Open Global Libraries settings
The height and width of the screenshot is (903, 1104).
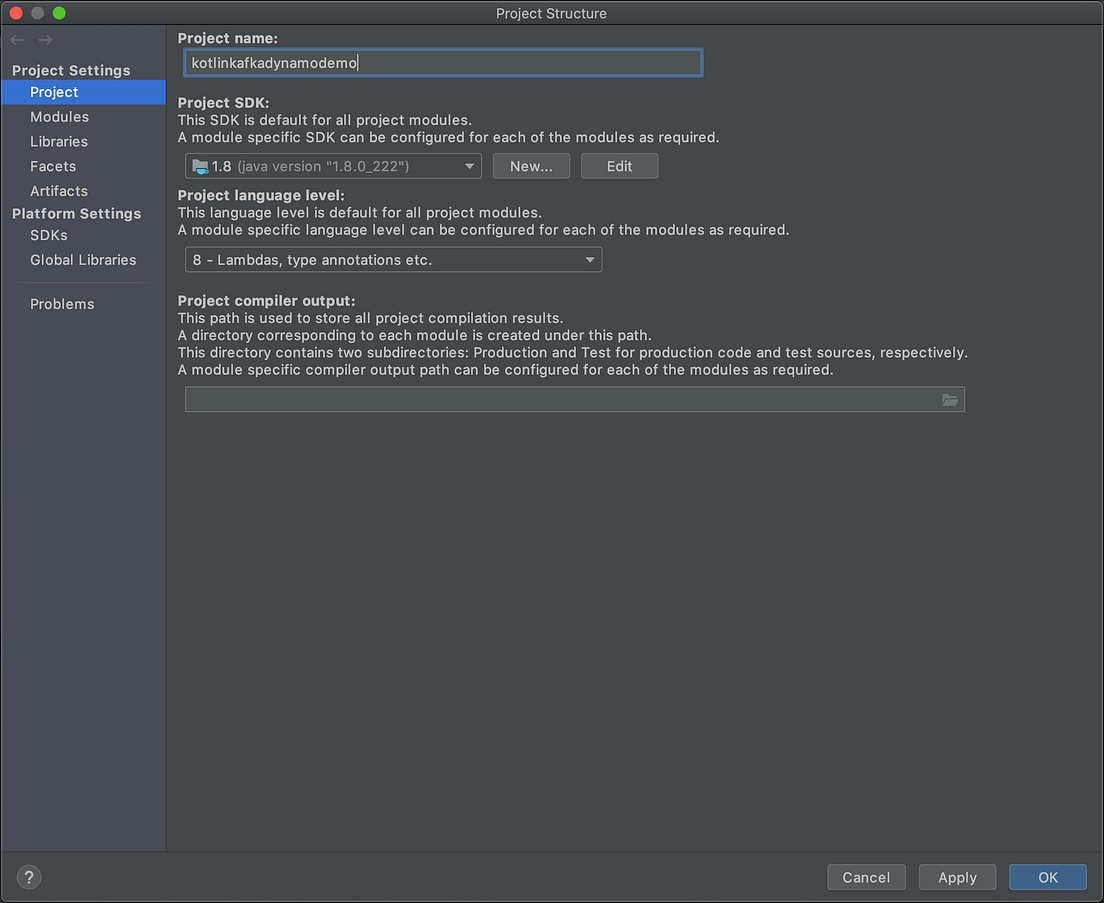83,259
